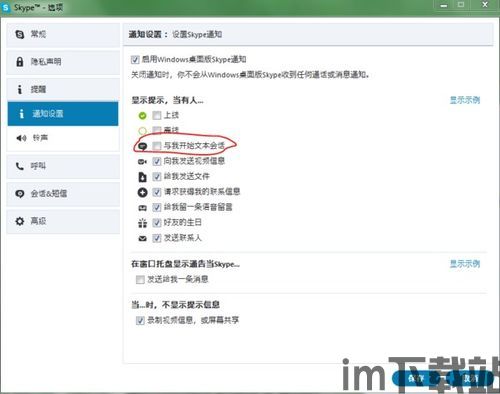Toggle 录制视频信息,或屏幕共享 checkbox
This screenshot has height=394, width=500.
[x=140, y=320]
